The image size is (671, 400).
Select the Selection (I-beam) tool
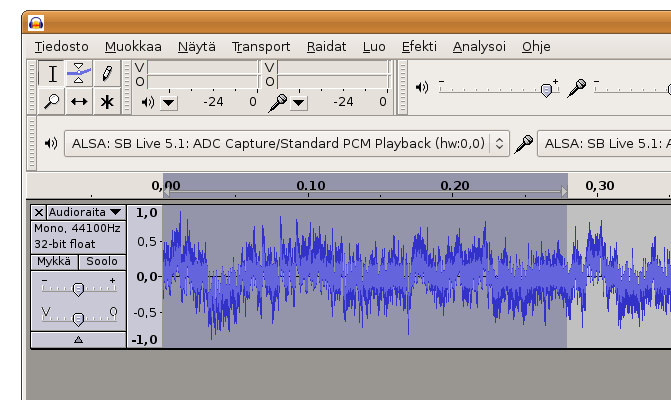pos(53,74)
